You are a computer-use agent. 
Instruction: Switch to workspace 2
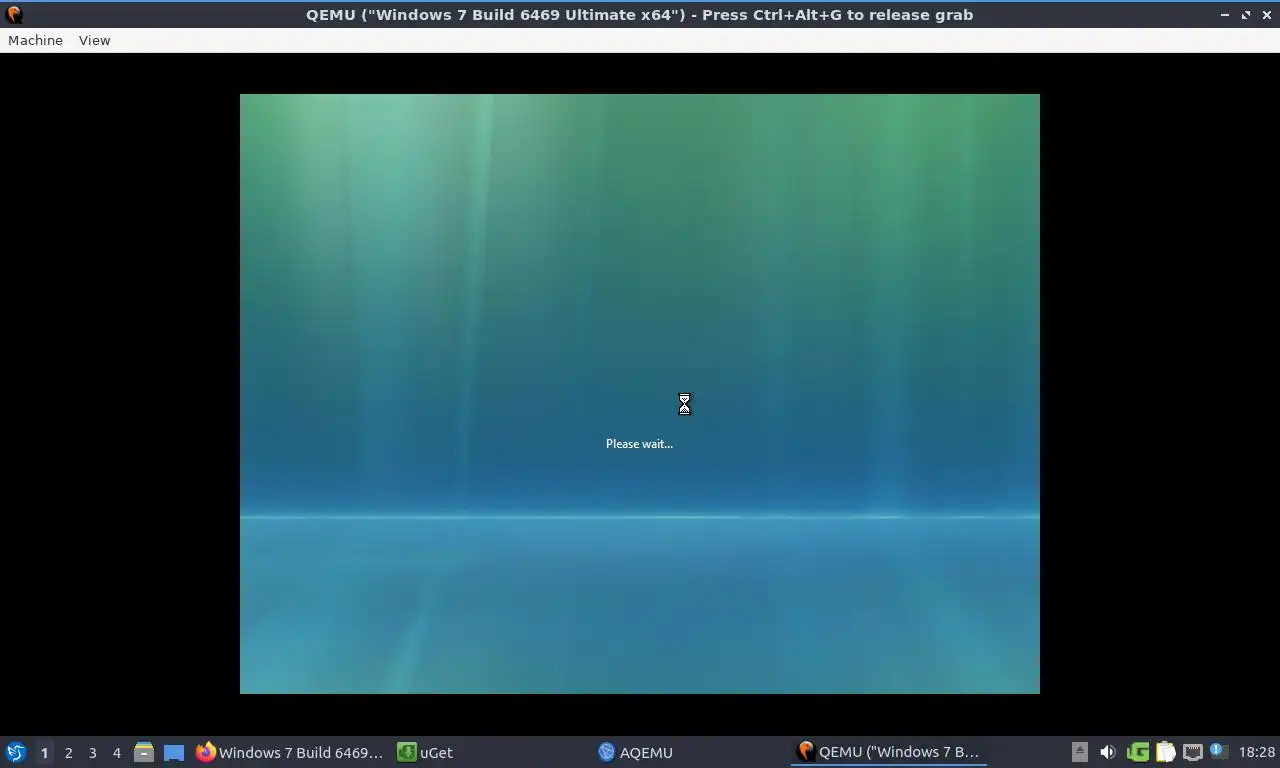pyautogui.click(x=69, y=752)
